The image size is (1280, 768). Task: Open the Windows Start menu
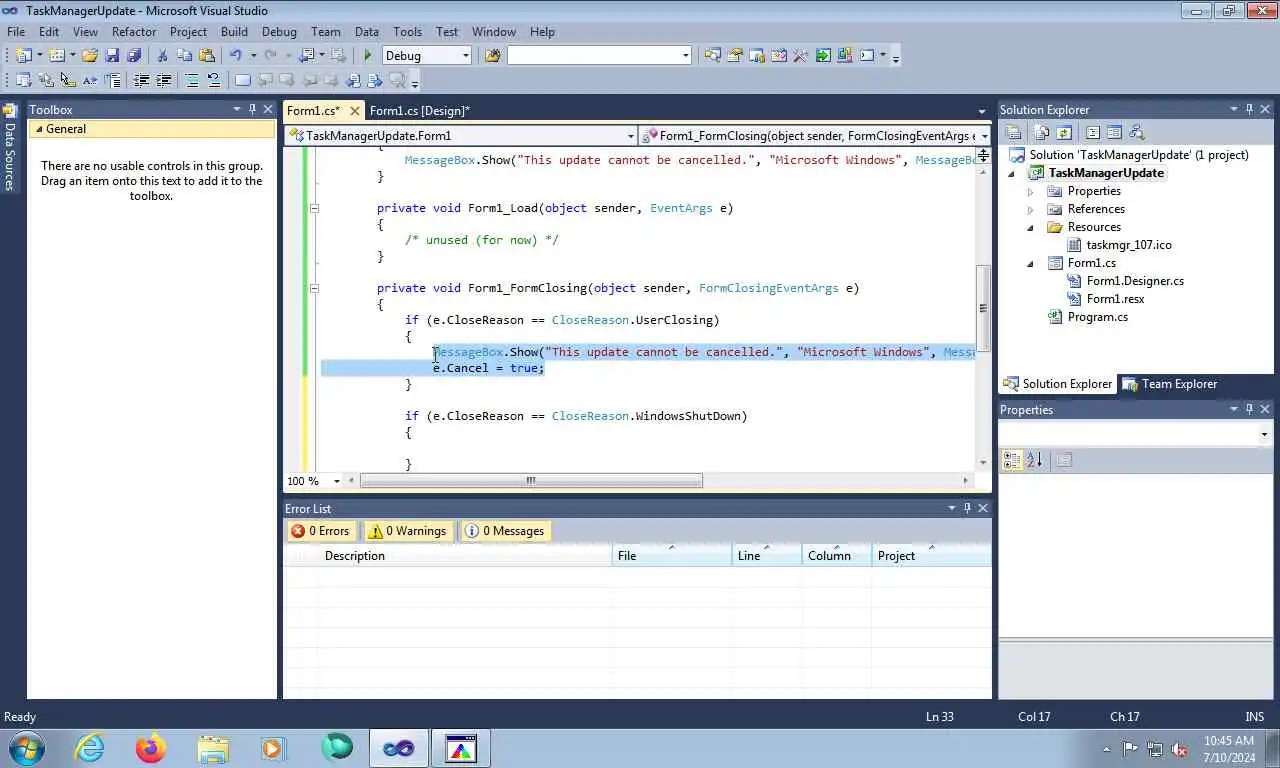pos(25,748)
